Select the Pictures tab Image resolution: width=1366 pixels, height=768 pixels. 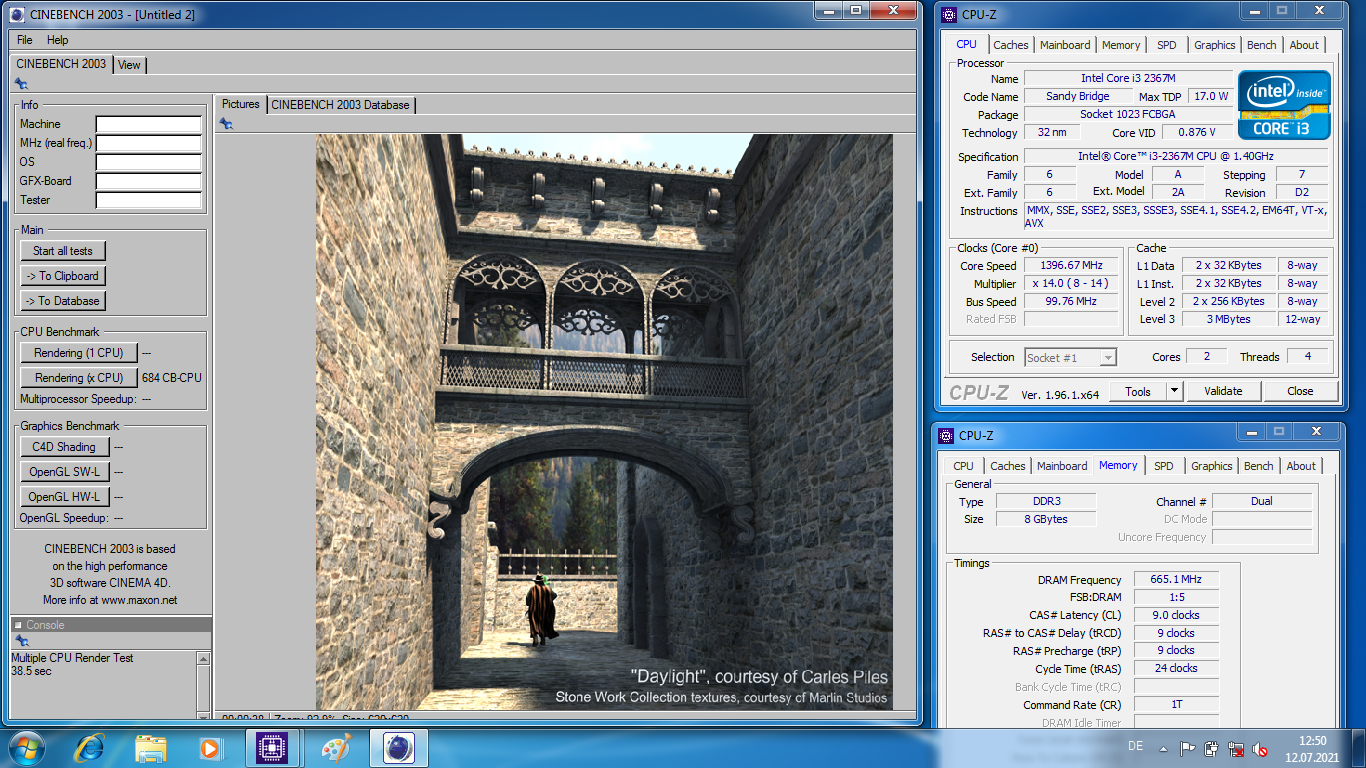240,104
